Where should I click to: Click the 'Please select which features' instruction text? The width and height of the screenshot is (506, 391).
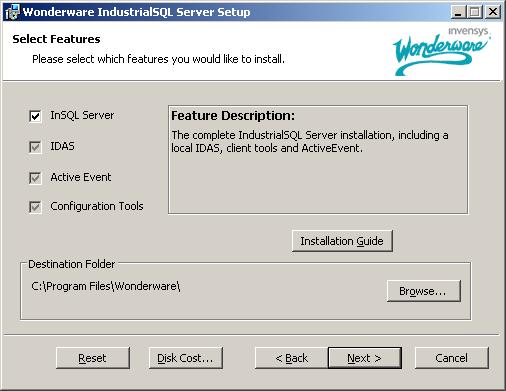[158, 59]
